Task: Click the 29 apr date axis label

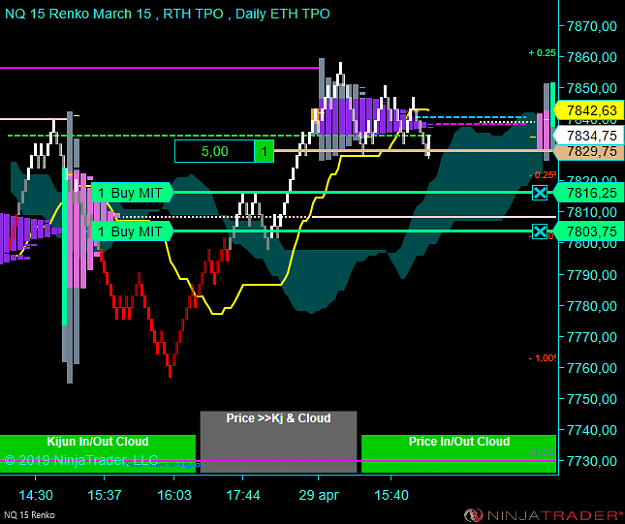Action: click(x=318, y=495)
